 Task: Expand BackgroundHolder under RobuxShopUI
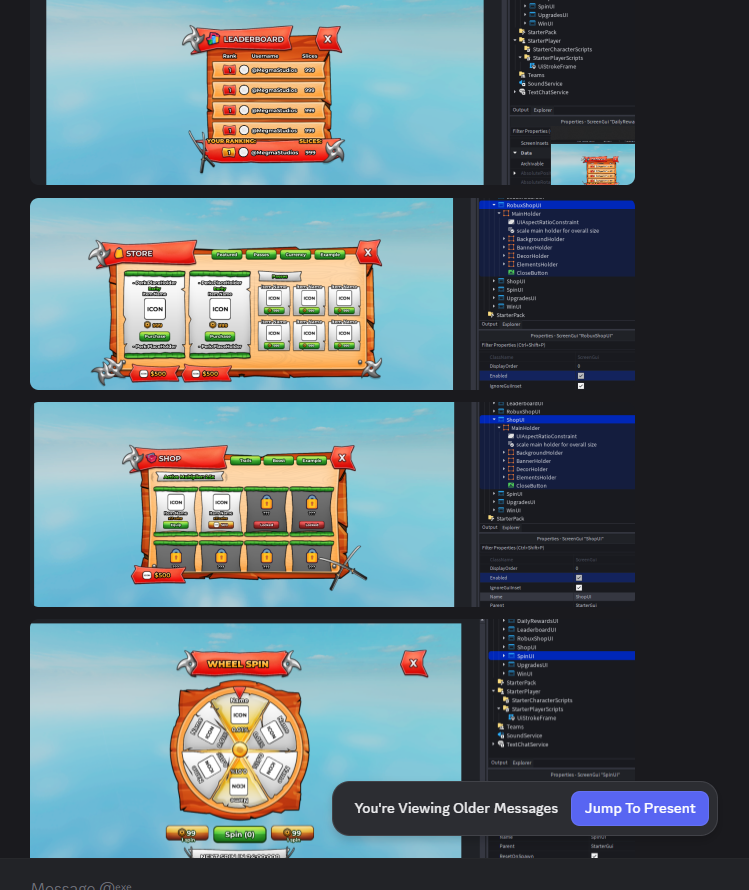(x=504, y=239)
